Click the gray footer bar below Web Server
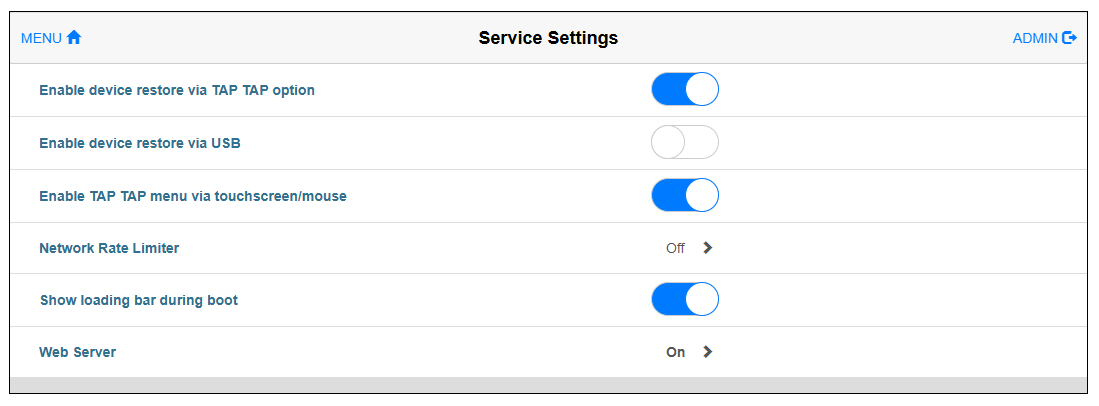The height and width of the screenshot is (406, 1099). (x=548, y=385)
